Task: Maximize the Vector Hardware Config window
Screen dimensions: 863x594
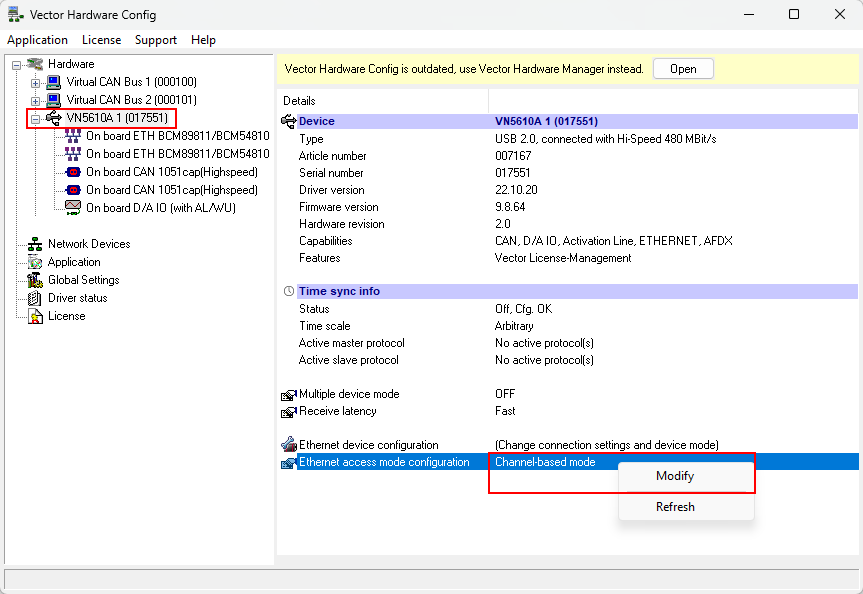Action: pos(794,14)
